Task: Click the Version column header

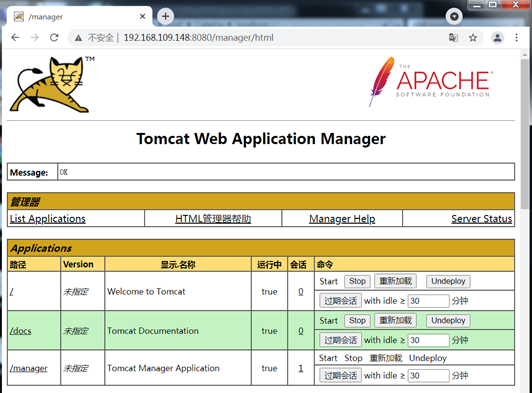Action: [x=78, y=264]
